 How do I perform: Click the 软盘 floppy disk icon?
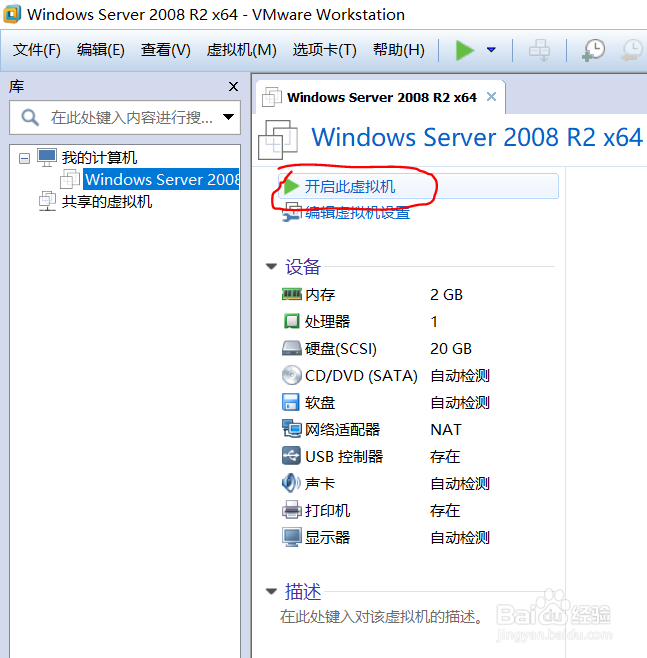tap(291, 402)
